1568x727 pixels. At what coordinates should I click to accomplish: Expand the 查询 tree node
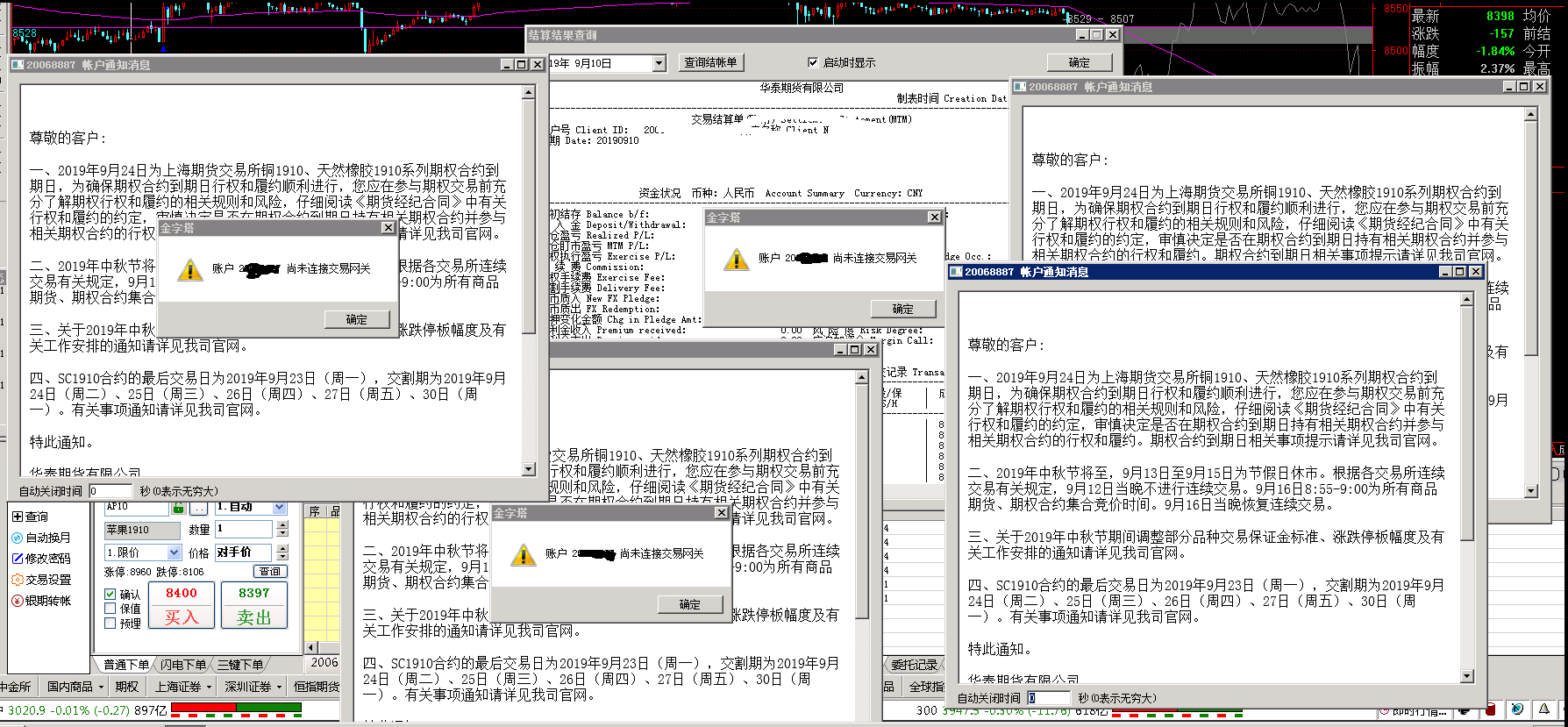click(x=17, y=517)
